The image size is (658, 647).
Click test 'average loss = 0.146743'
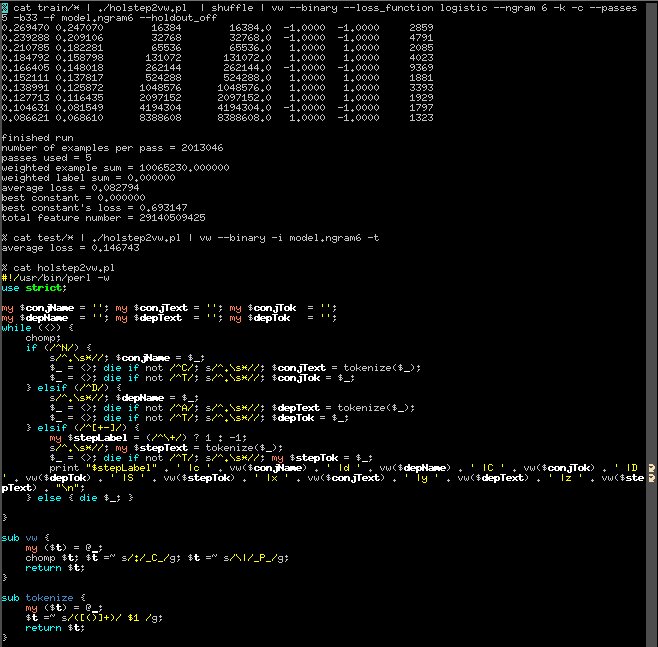pyautogui.click(x=70, y=248)
